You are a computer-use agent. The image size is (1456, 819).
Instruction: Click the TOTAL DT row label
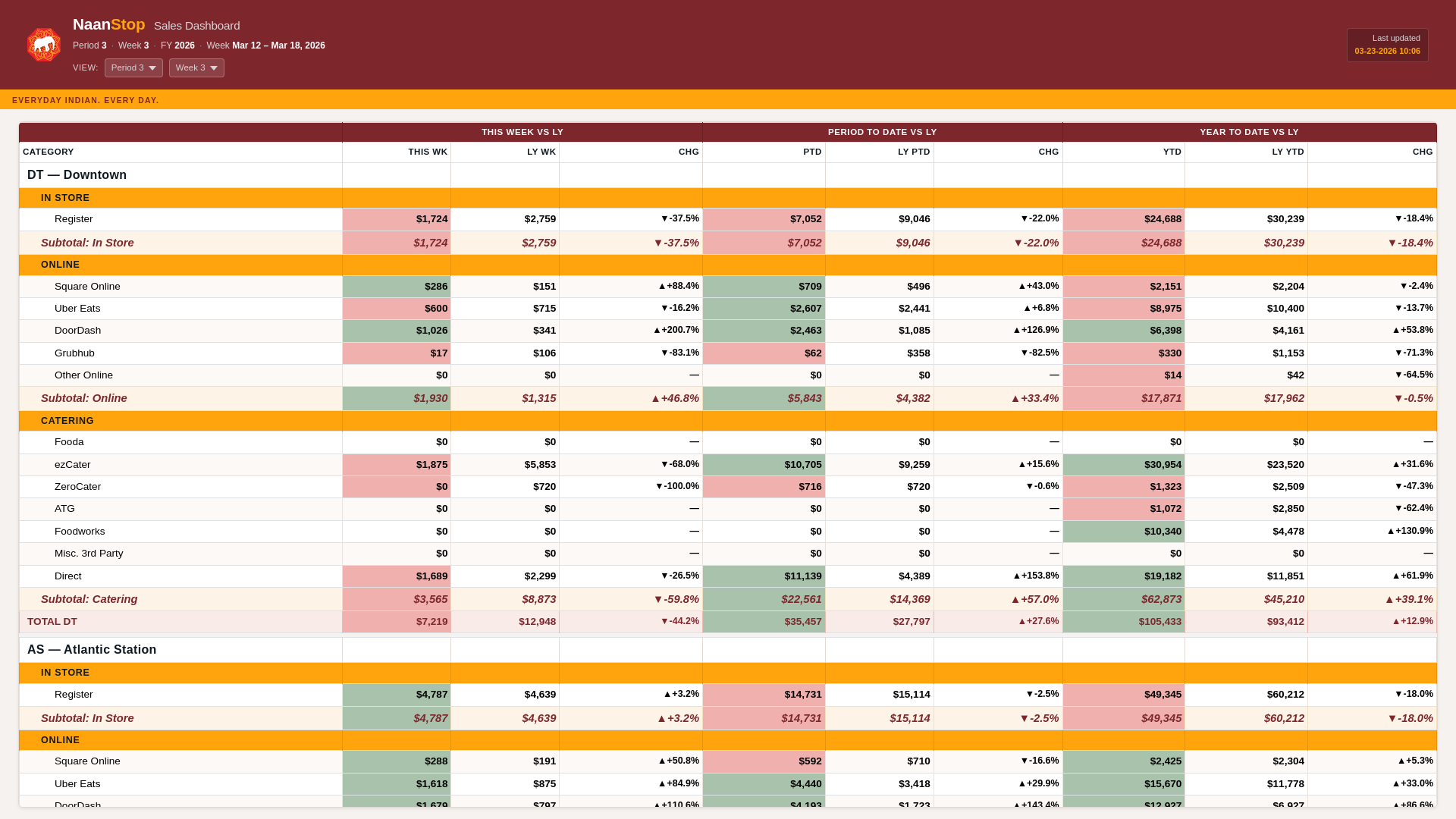pos(52,622)
